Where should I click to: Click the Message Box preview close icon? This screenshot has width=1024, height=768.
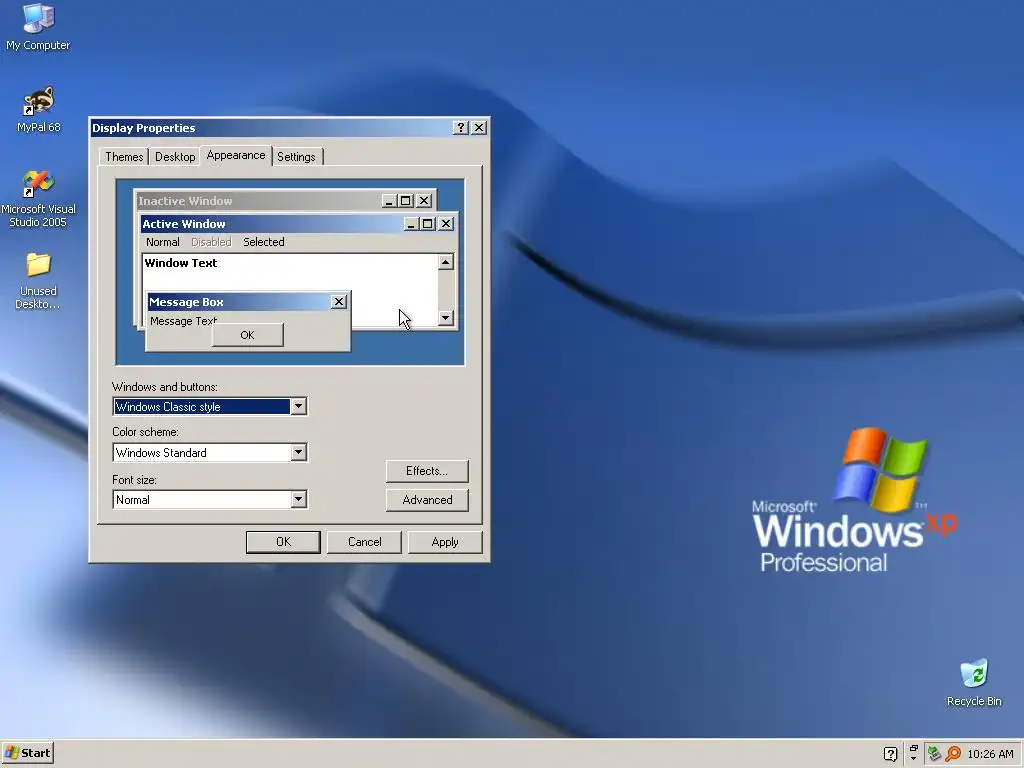[x=338, y=302]
